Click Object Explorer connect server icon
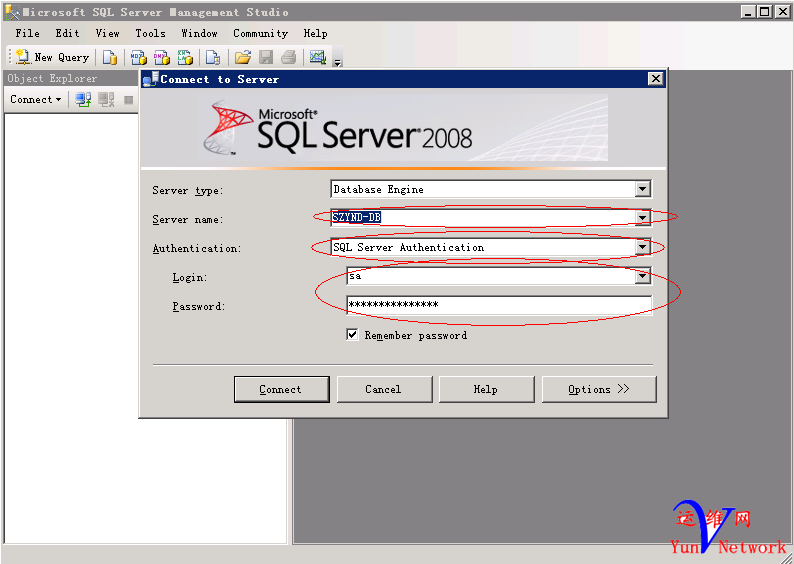The width and height of the screenshot is (794, 564). tap(83, 100)
